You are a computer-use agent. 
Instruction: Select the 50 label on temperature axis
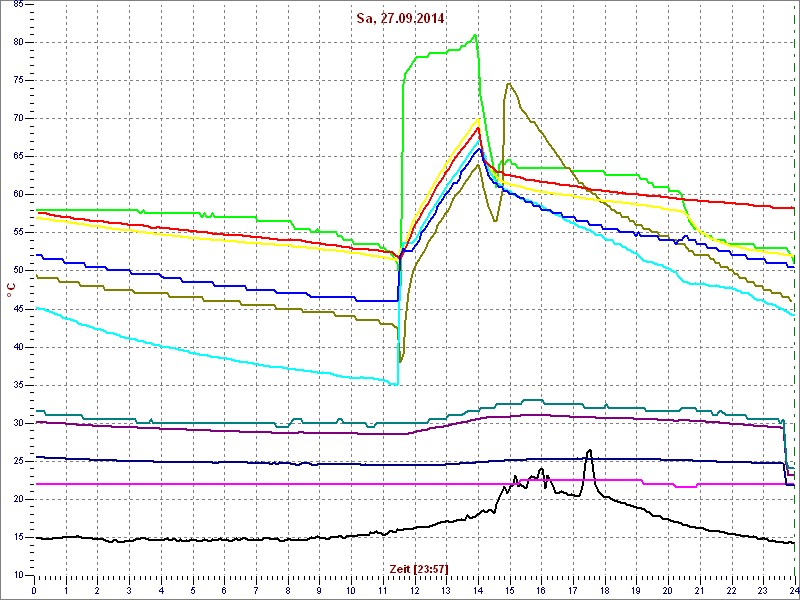[x=17, y=271]
